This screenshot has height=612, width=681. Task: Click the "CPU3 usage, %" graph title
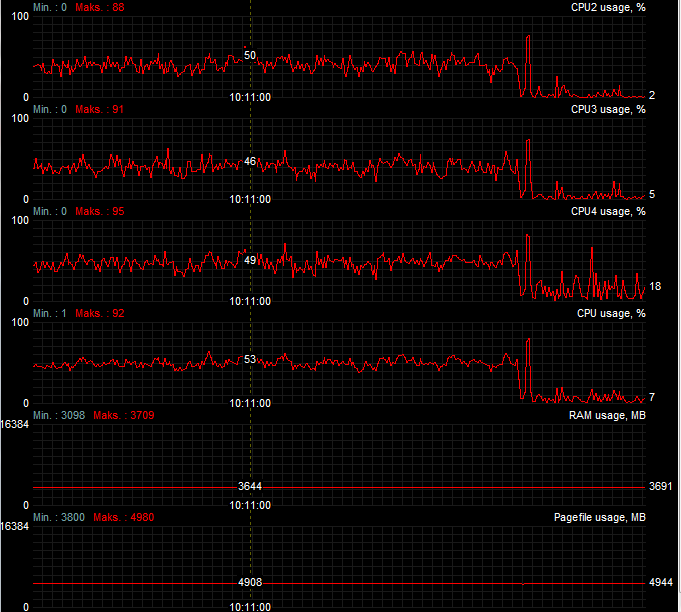click(608, 109)
